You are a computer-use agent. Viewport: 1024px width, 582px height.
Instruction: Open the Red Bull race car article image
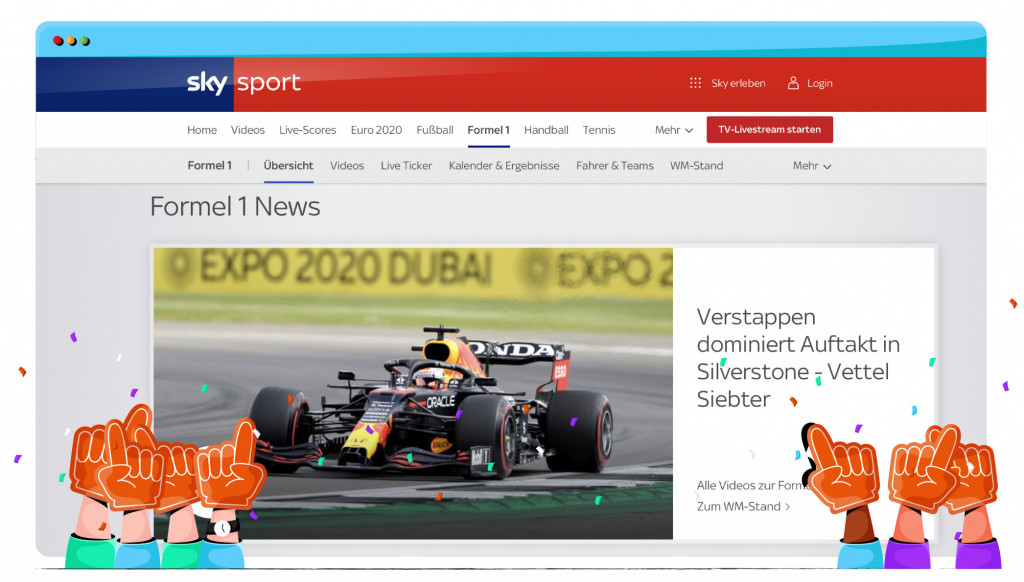coord(413,393)
